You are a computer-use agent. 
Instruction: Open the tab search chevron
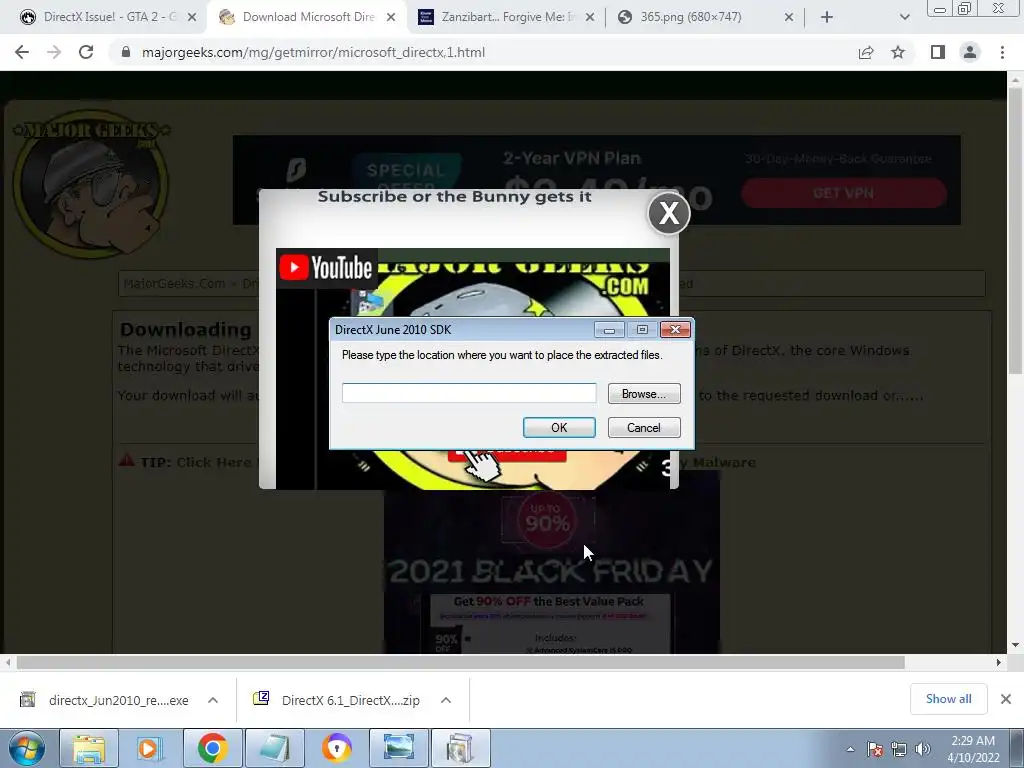904,18
